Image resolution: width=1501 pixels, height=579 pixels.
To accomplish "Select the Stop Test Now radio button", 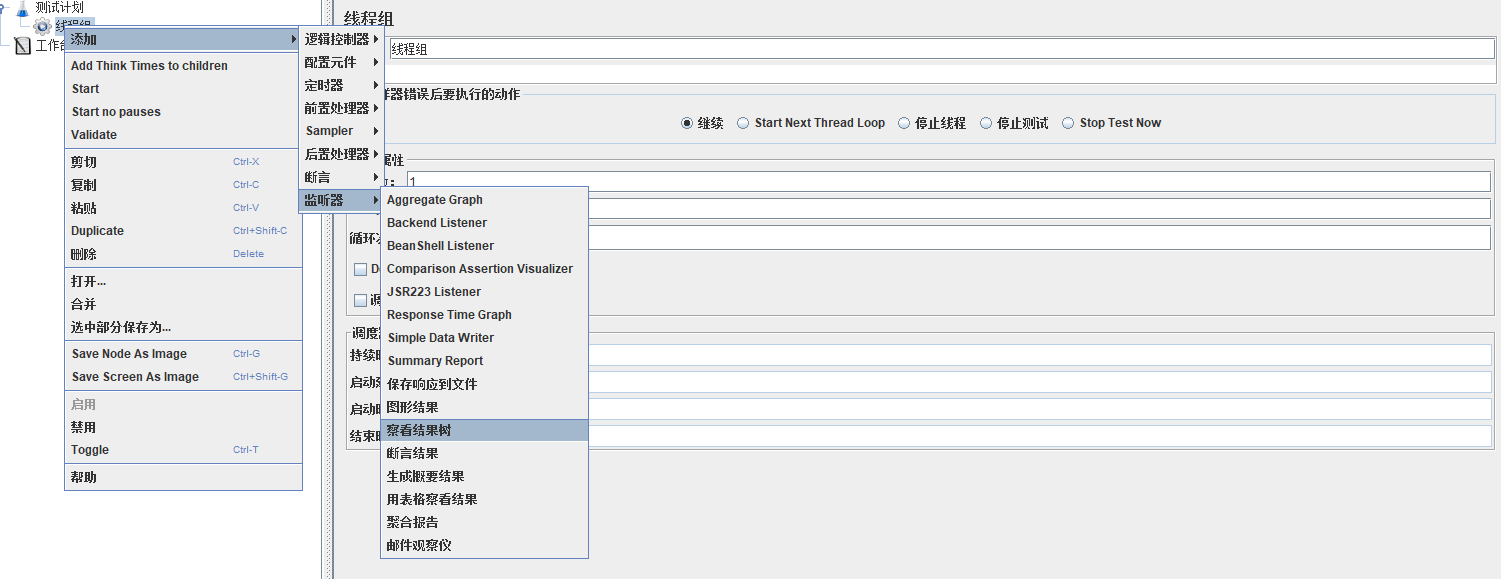I will coord(1069,123).
